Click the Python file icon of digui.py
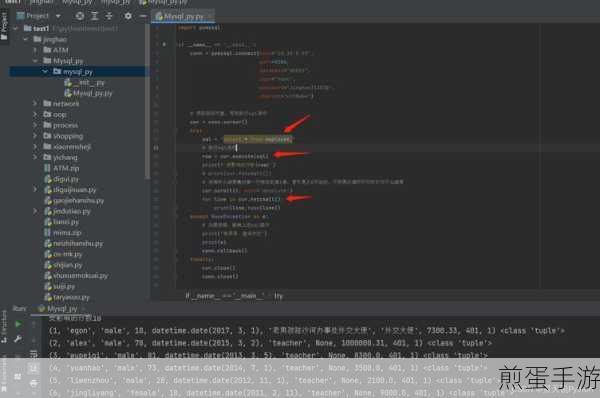The image size is (600, 398). click(x=48, y=179)
